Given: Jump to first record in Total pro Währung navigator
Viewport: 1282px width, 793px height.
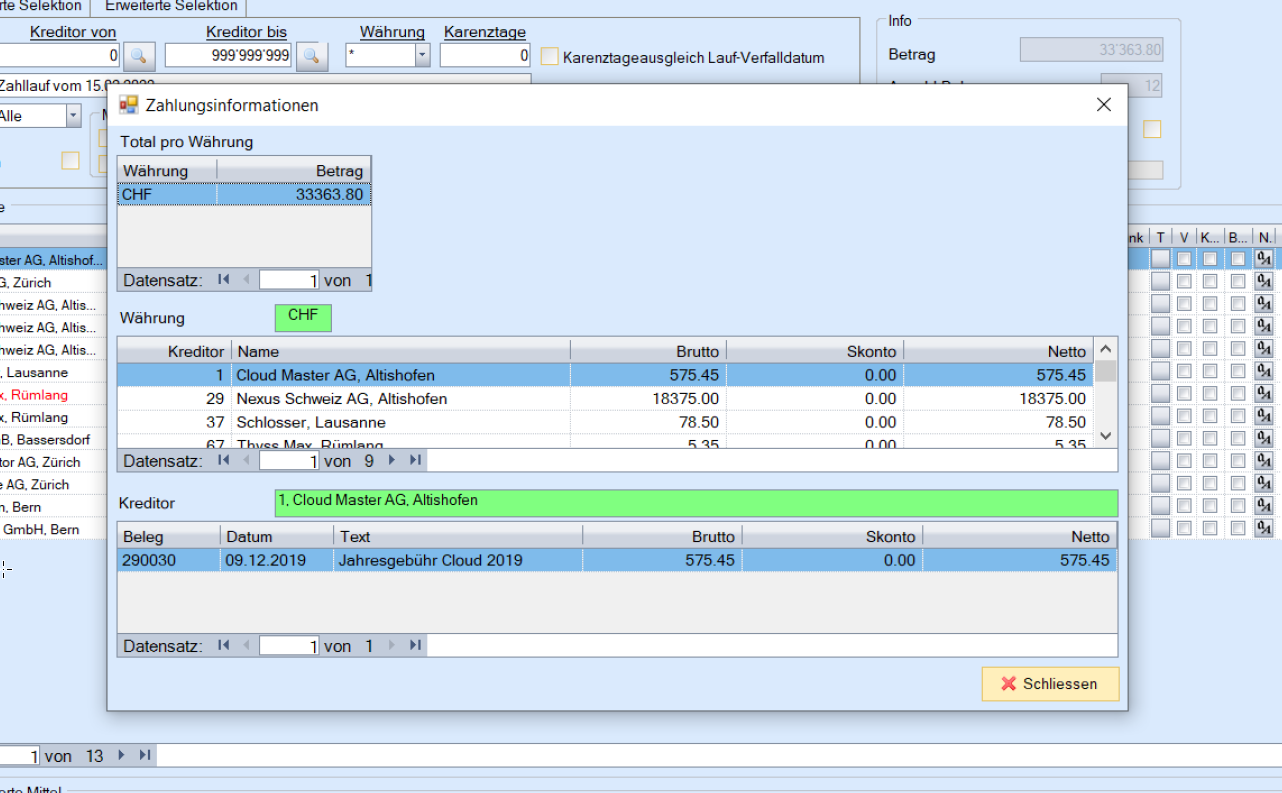Looking at the screenshot, I should pos(224,280).
